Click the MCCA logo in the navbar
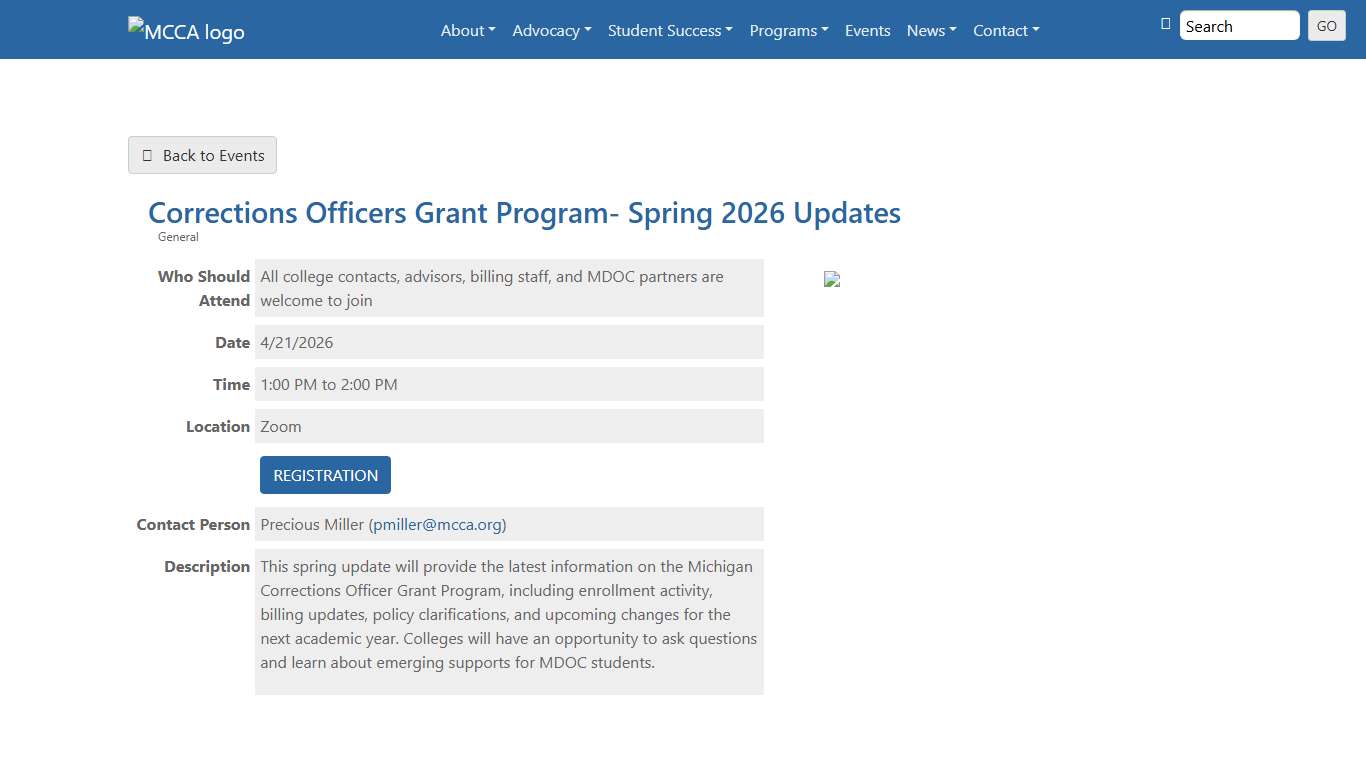Viewport: 1366px width, 768px height. 185,30
